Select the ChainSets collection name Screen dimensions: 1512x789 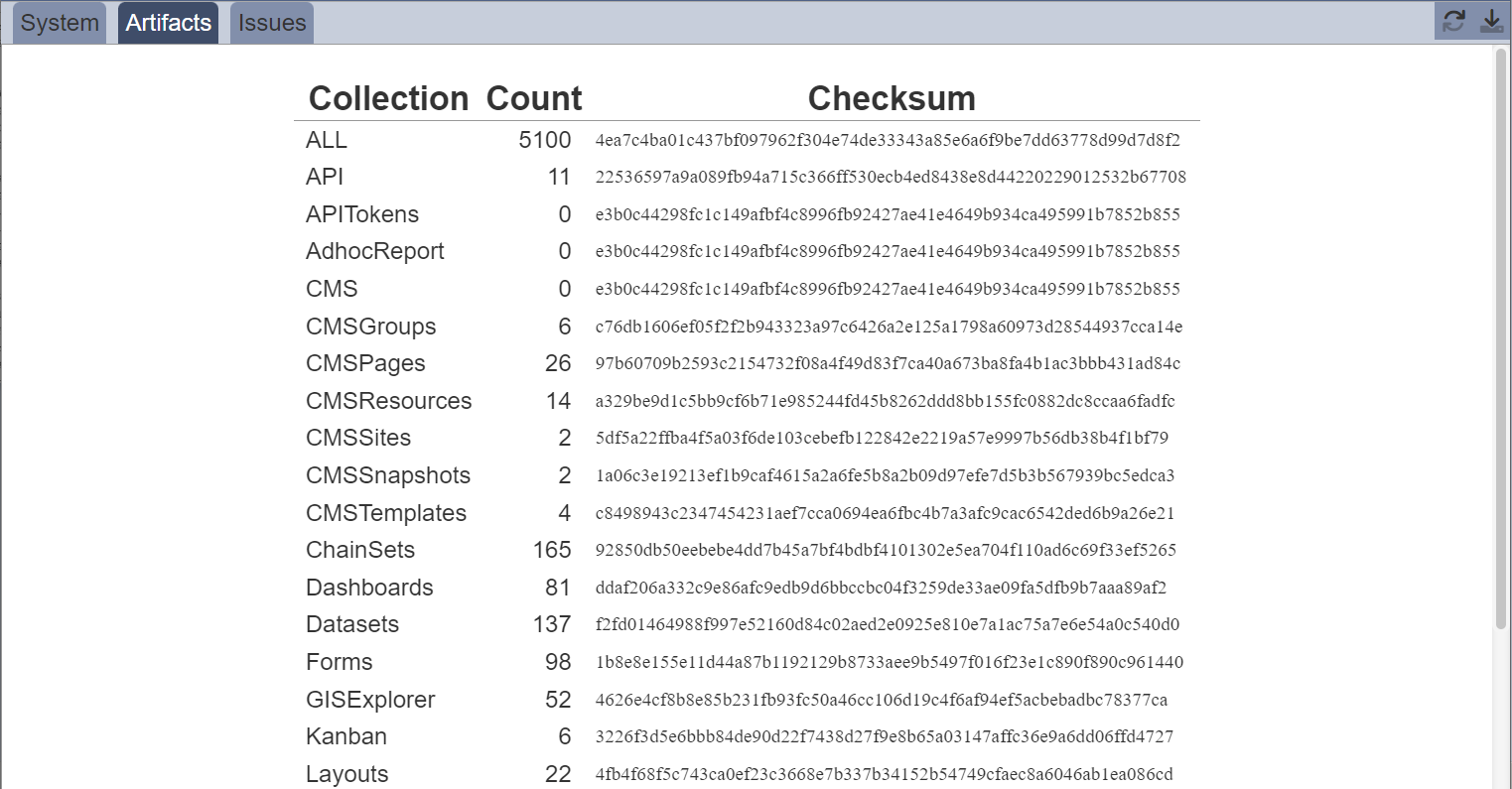(360, 550)
